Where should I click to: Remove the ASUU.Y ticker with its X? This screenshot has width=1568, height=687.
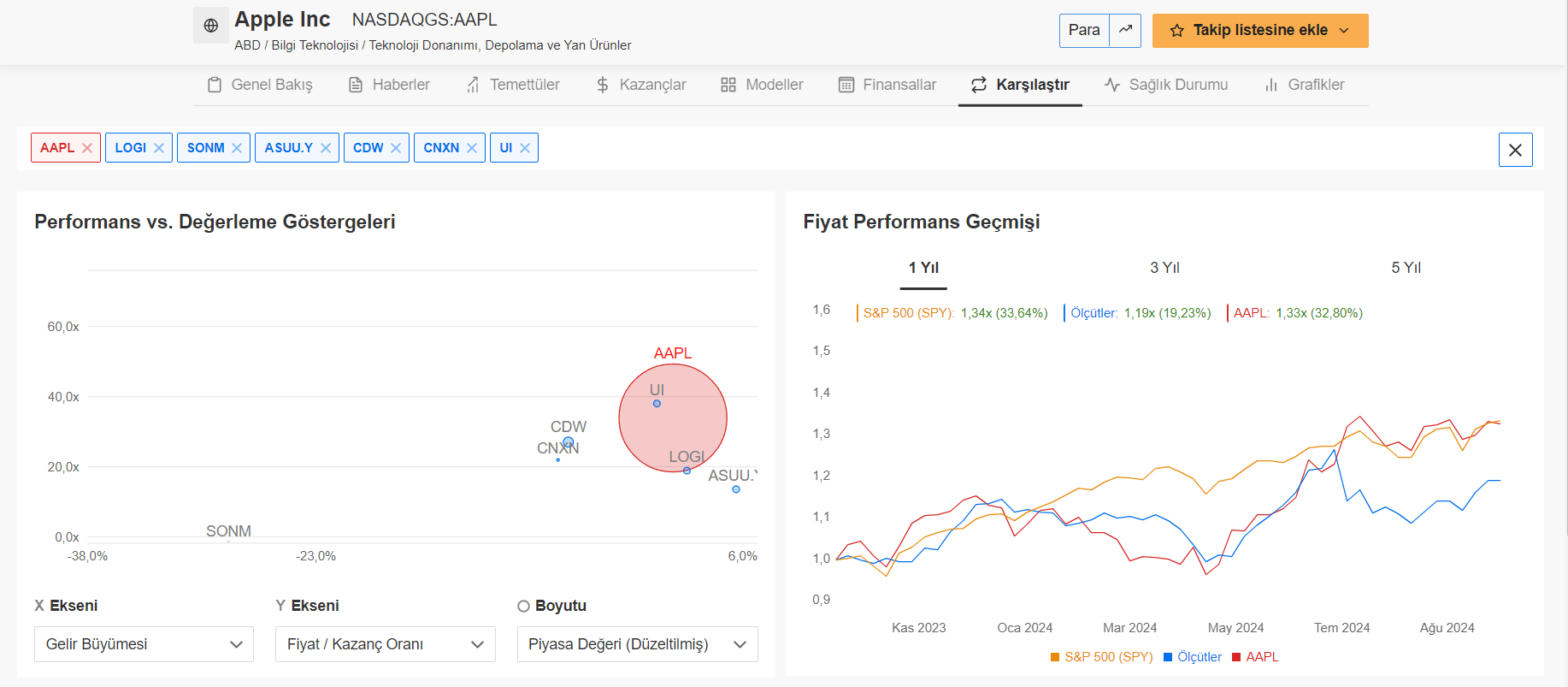tap(326, 148)
